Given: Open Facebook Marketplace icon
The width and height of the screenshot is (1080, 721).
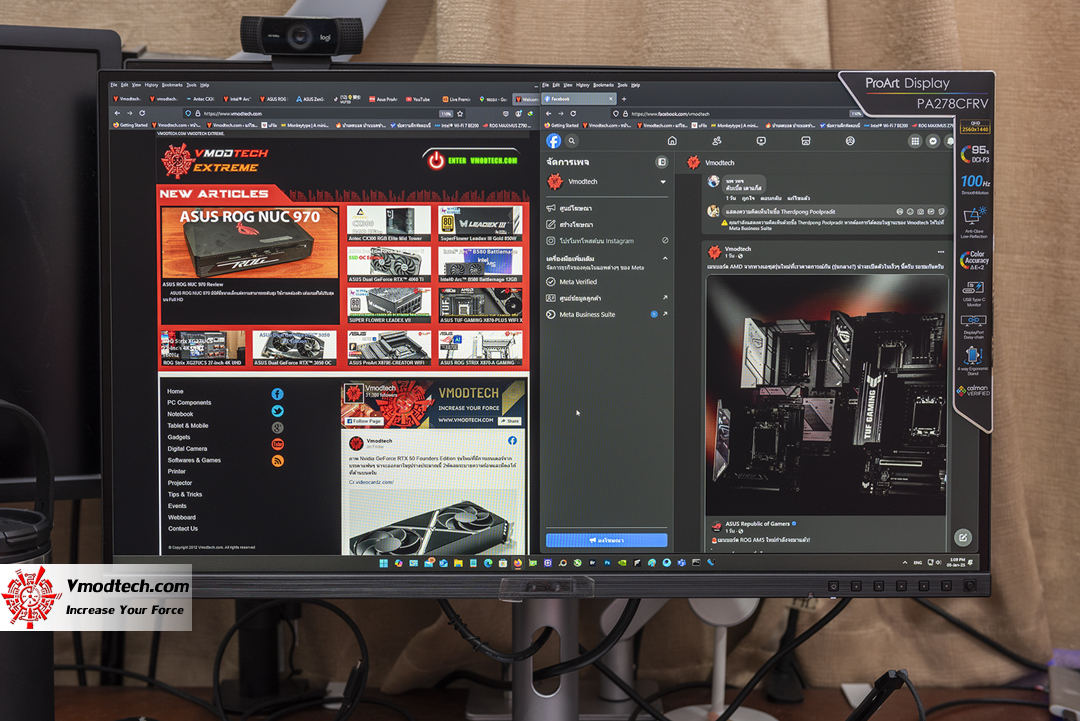Looking at the screenshot, I should coord(806,141).
